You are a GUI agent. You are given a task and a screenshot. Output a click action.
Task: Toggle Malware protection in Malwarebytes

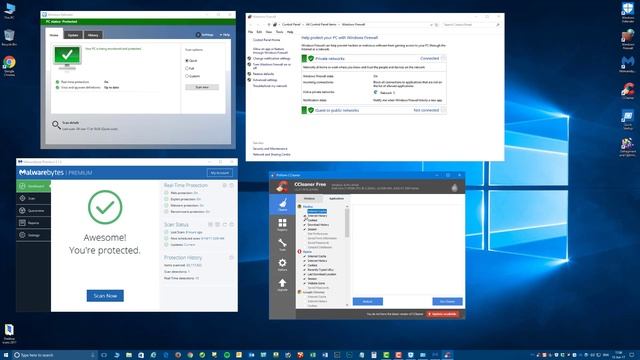(166, 205)
